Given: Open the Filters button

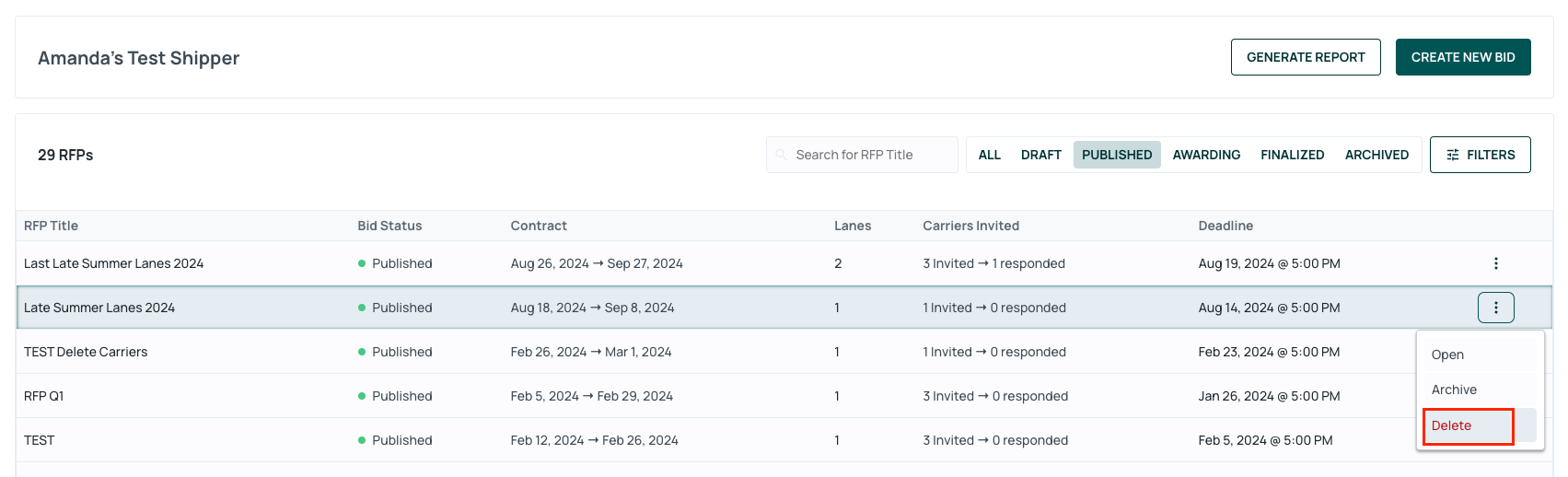Looking at the screenshot, I should pos(1480,155).
